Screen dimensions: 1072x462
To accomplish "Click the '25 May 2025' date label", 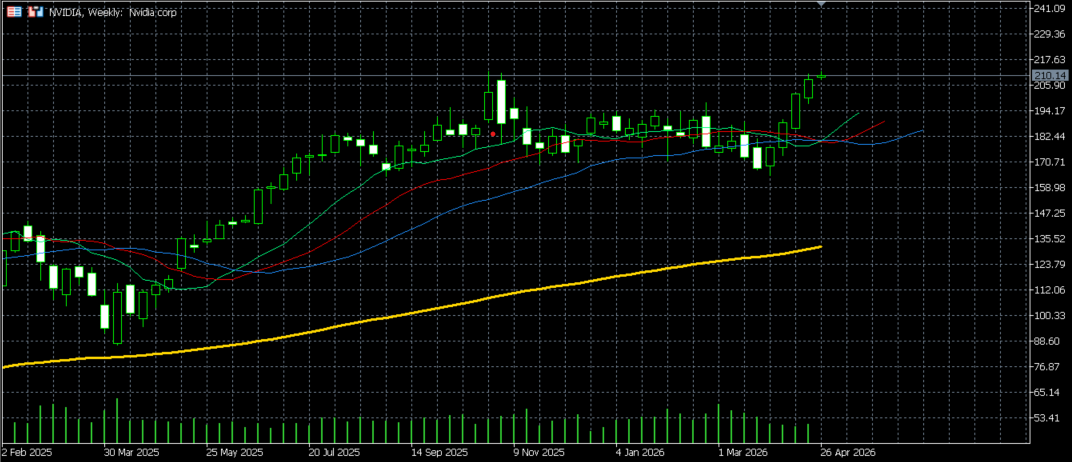I will [235, 452].
